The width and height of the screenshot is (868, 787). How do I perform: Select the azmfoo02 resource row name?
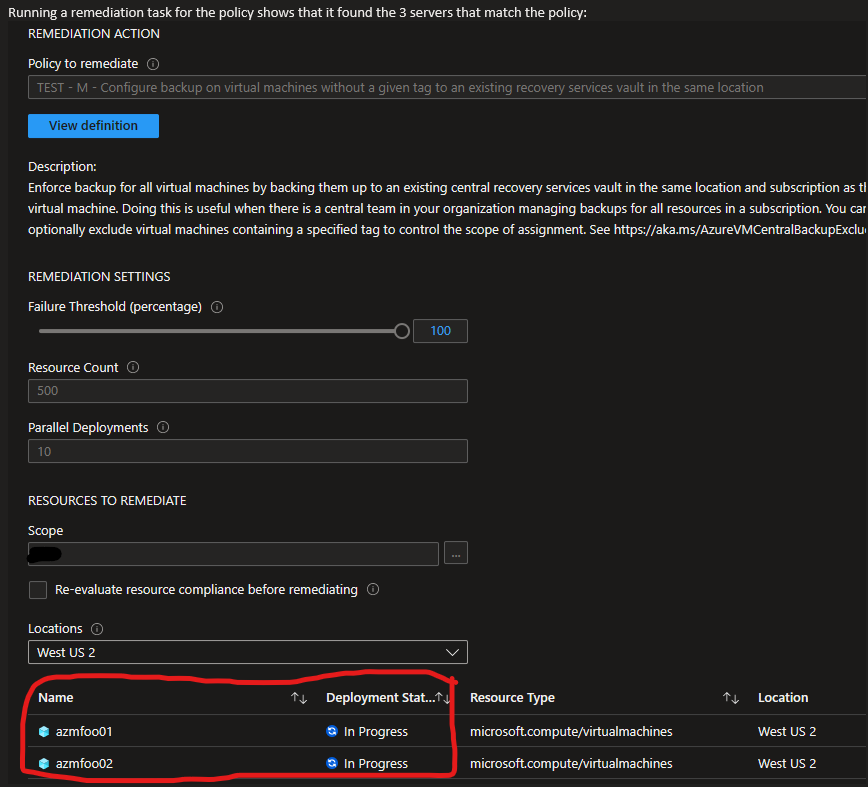(84, 764)
